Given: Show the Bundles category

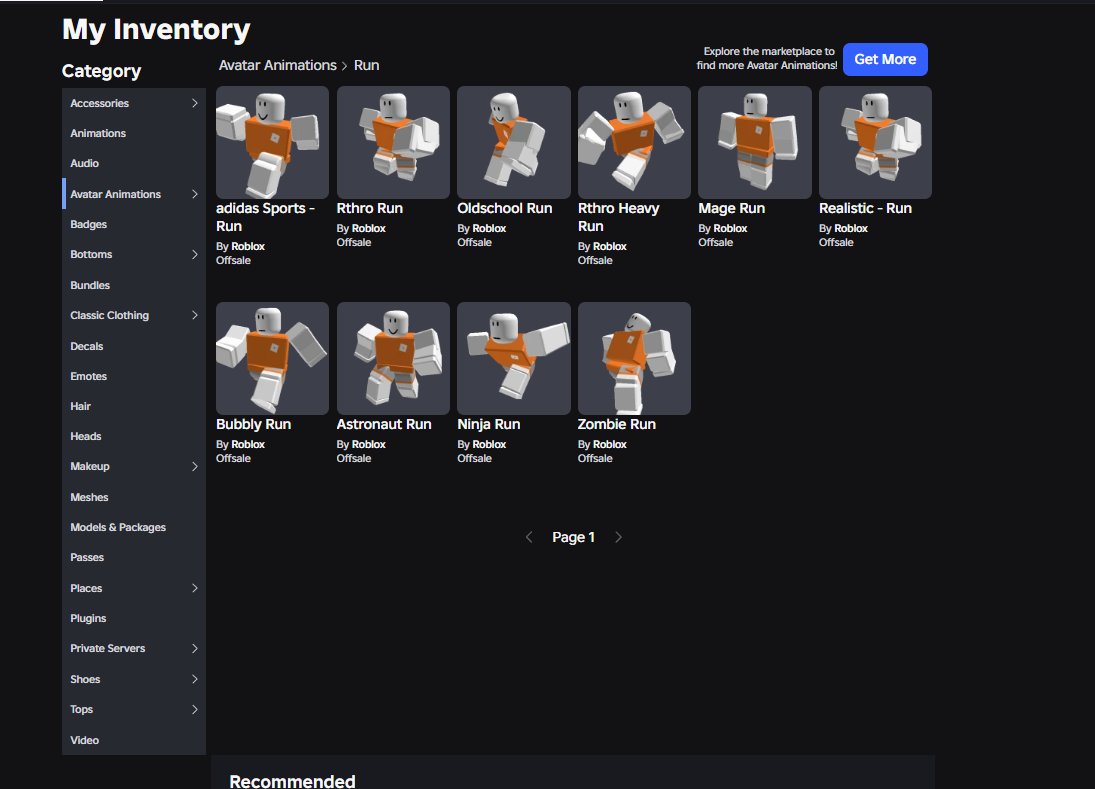Looking at the screenshot, I should point(134,285).
